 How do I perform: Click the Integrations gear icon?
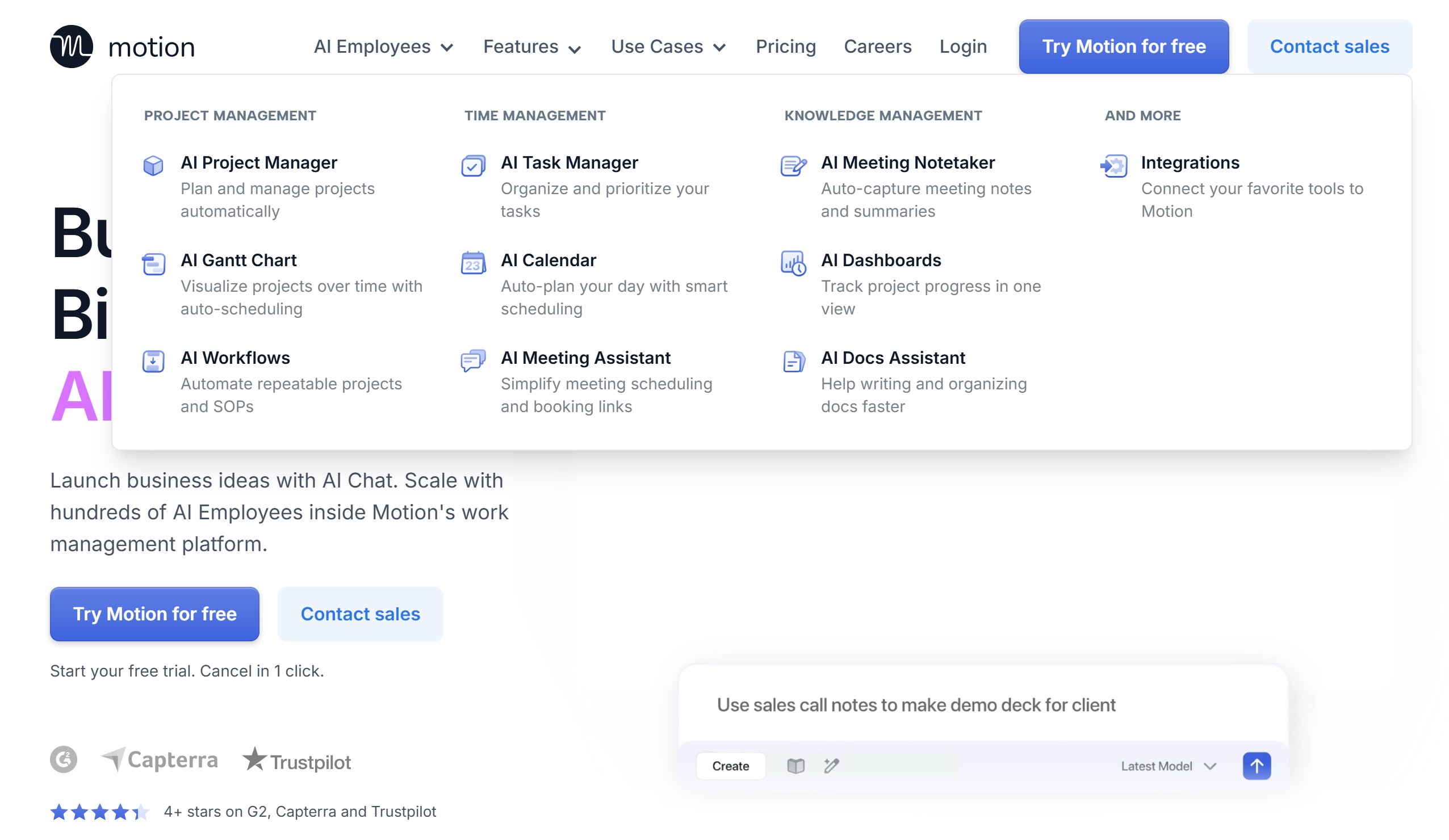point(1114,166)
